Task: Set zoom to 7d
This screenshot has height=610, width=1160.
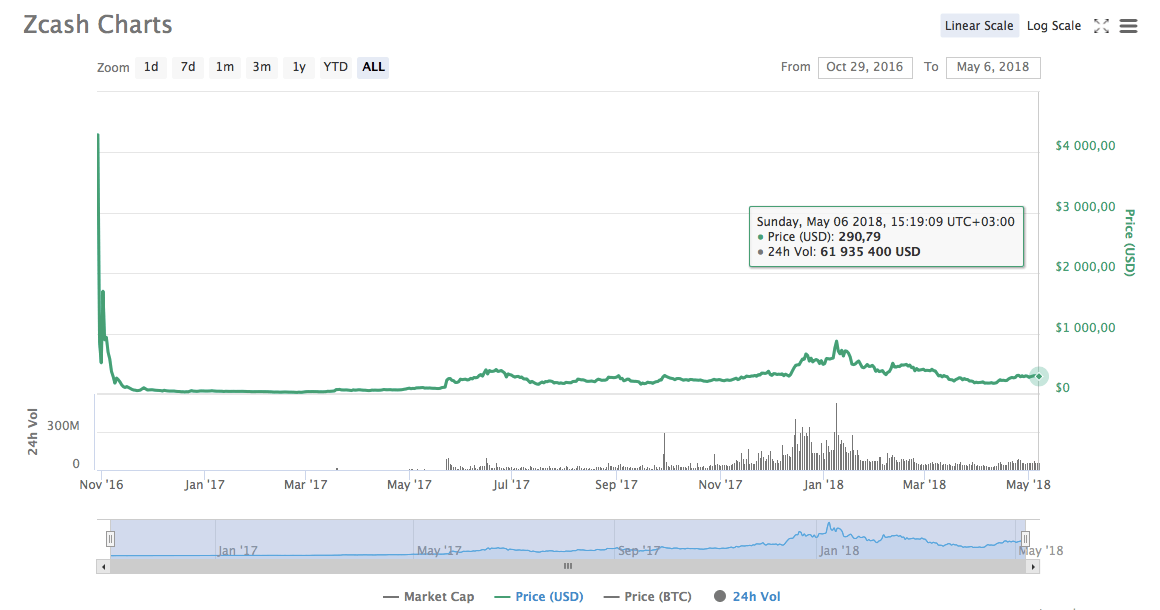Action: 188,67
